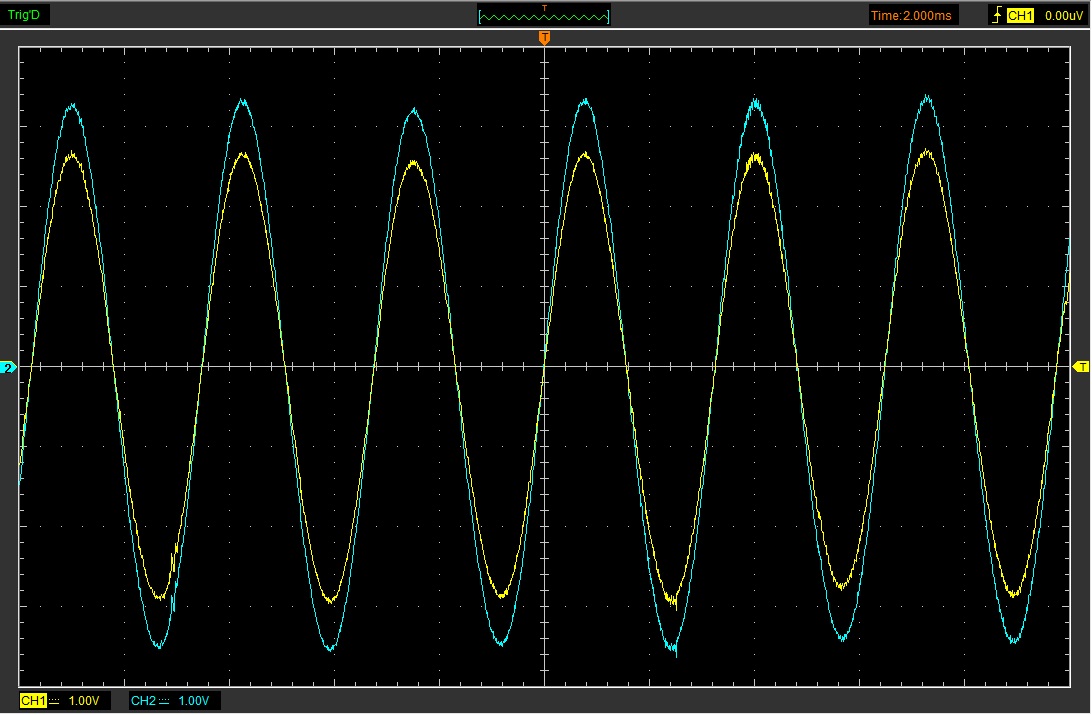Select the cyan channel 2 ground marker
This screenshot has width=1092, height=715.
(9, 368)
